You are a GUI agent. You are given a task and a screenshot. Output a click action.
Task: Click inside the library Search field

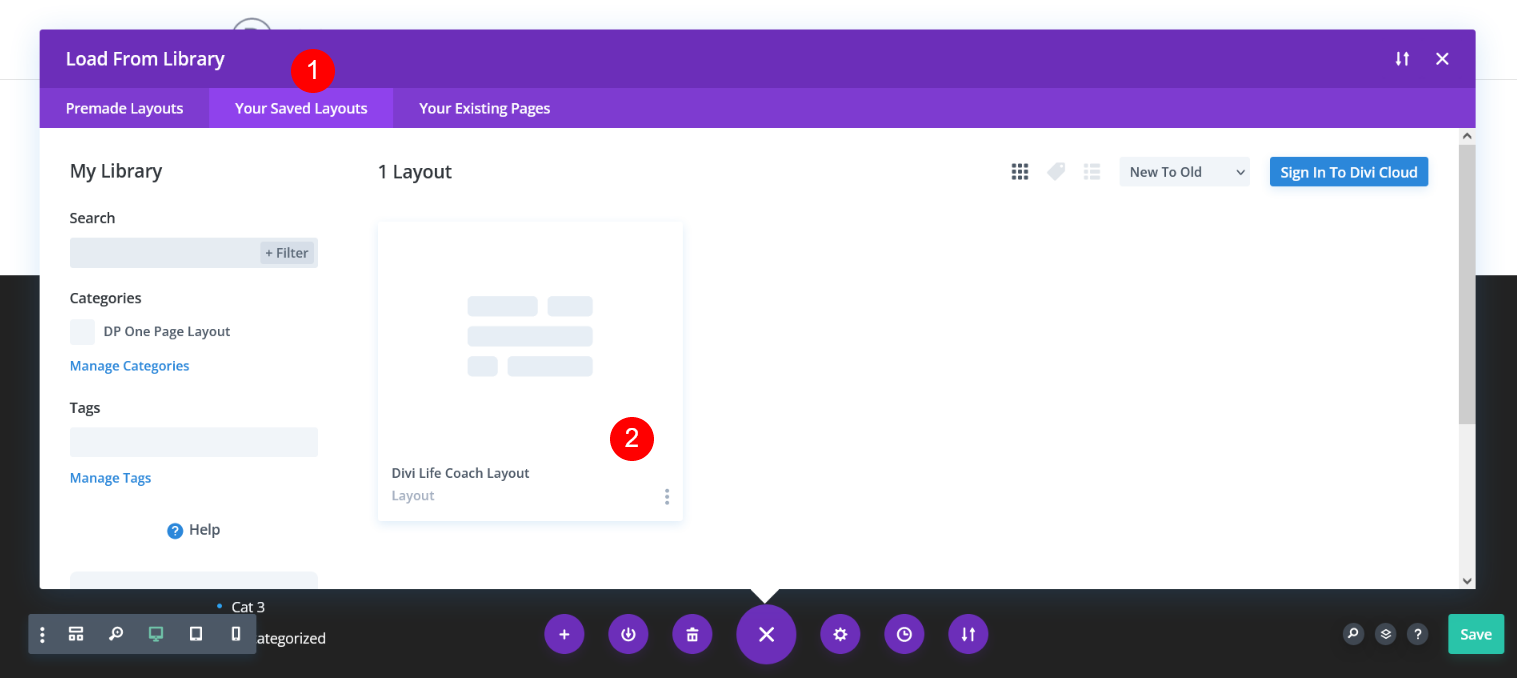160,252
